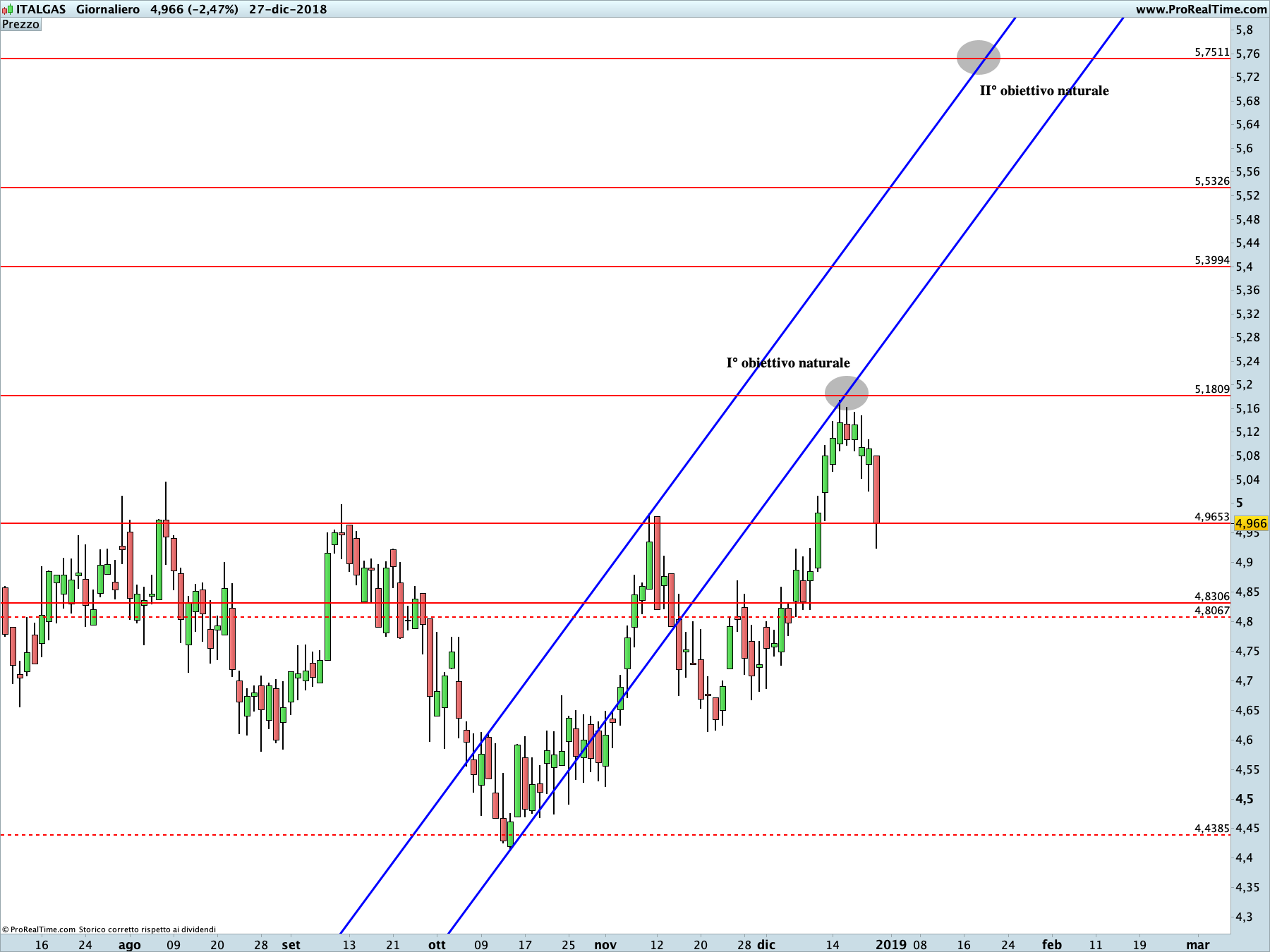Click the 5,1809 horizontal level label

(1212, 389)
